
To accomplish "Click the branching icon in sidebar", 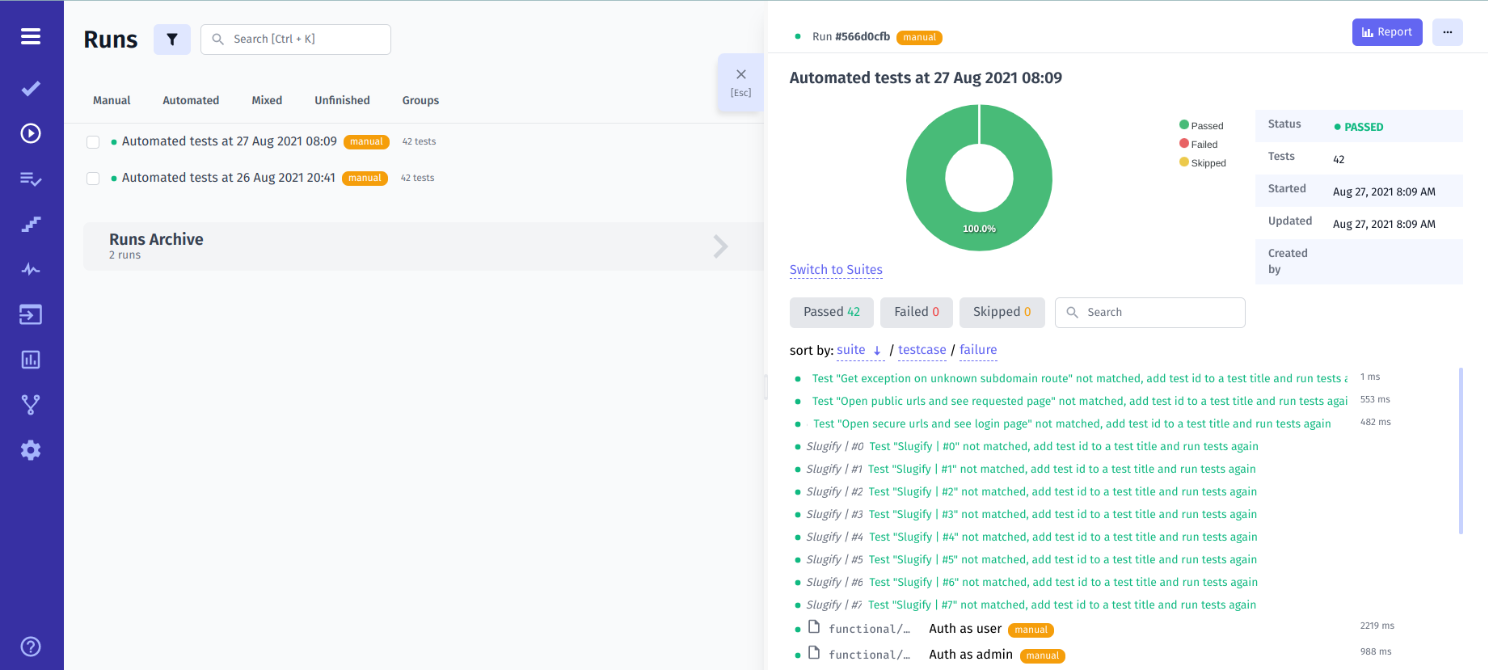I will pyautogui.click(x=30, y=403).
